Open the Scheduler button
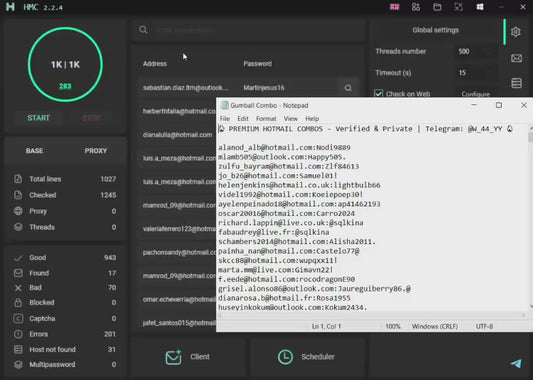 pos(307,357)
